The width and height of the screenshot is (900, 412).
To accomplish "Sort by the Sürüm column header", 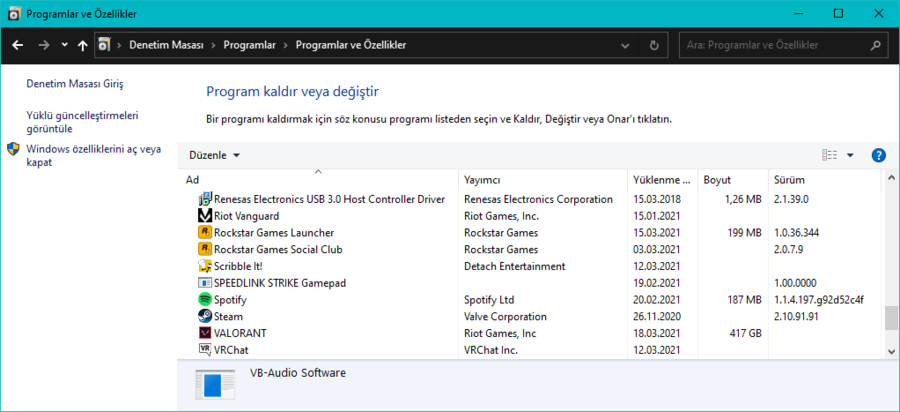I will [x=824, y=180].
